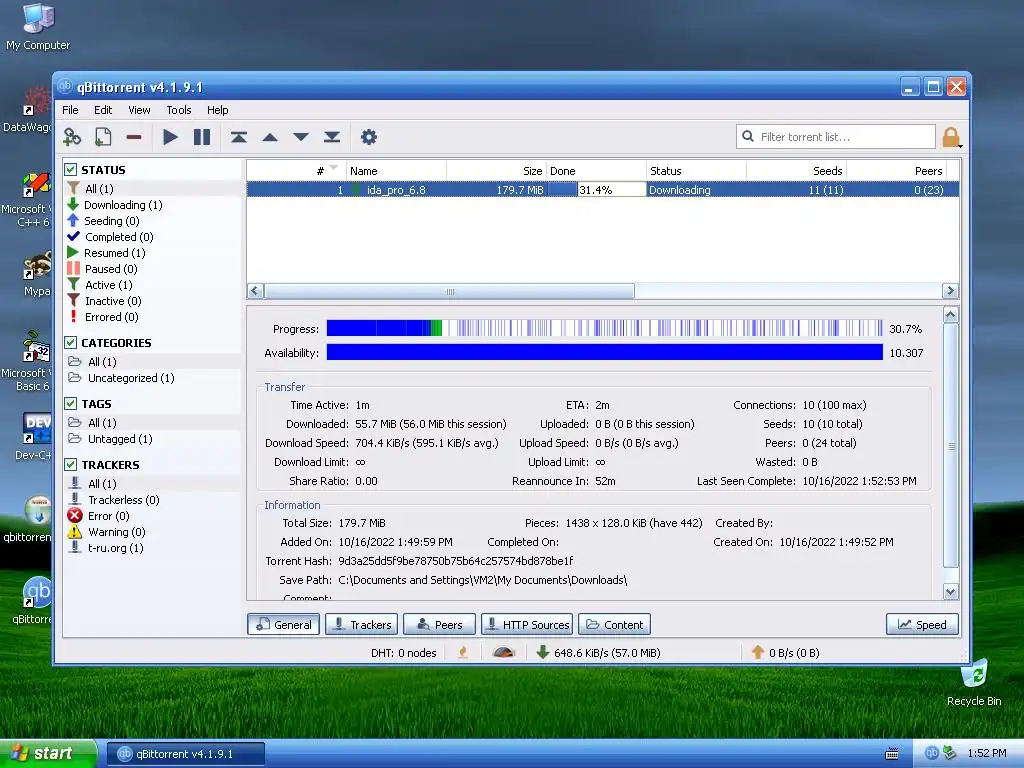Toggle the CATEGORIES filter checkbox

click(x=71, y=342)
